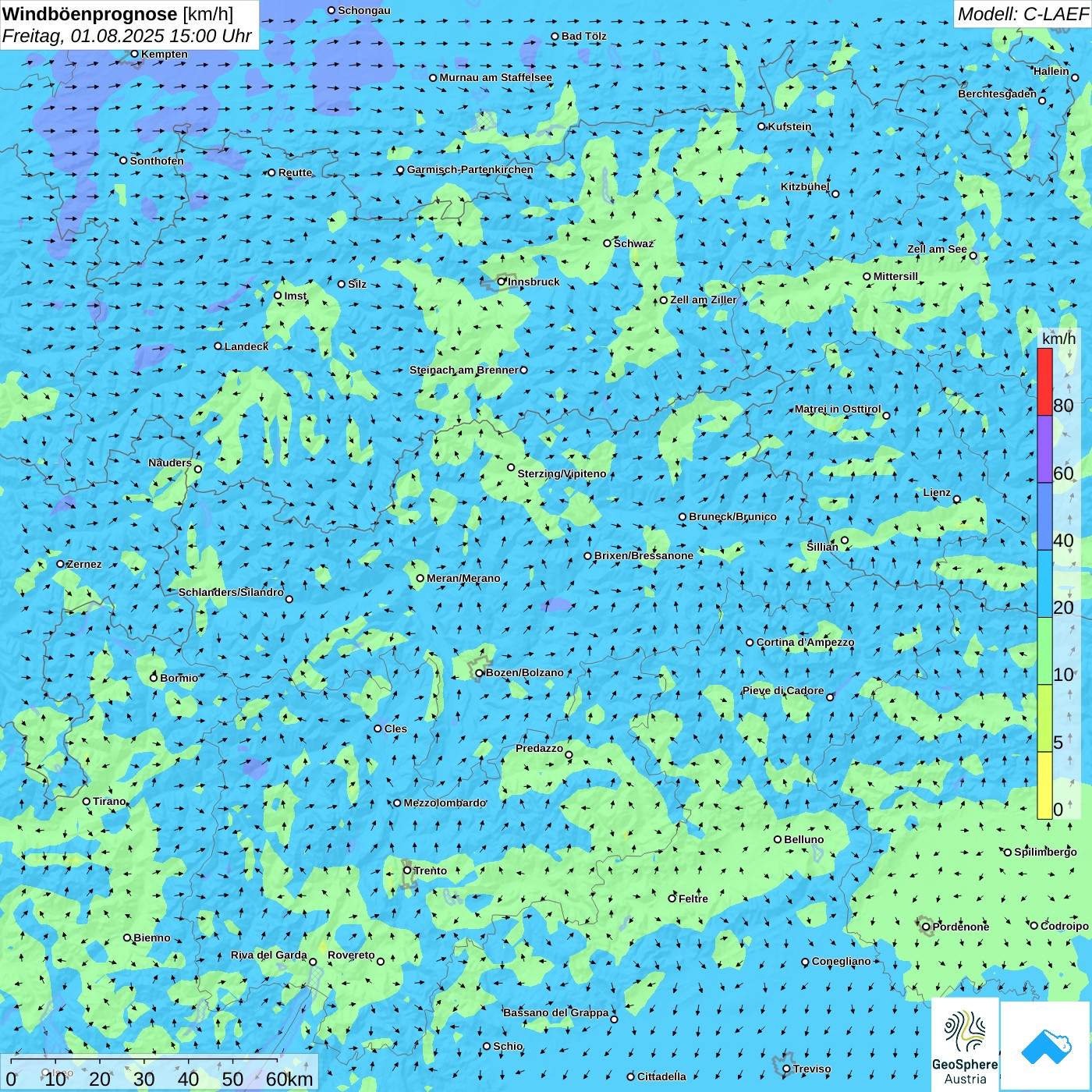Click the Murnau am Staffelsee label
The image size is (1092, 1092).
point(495,77)
